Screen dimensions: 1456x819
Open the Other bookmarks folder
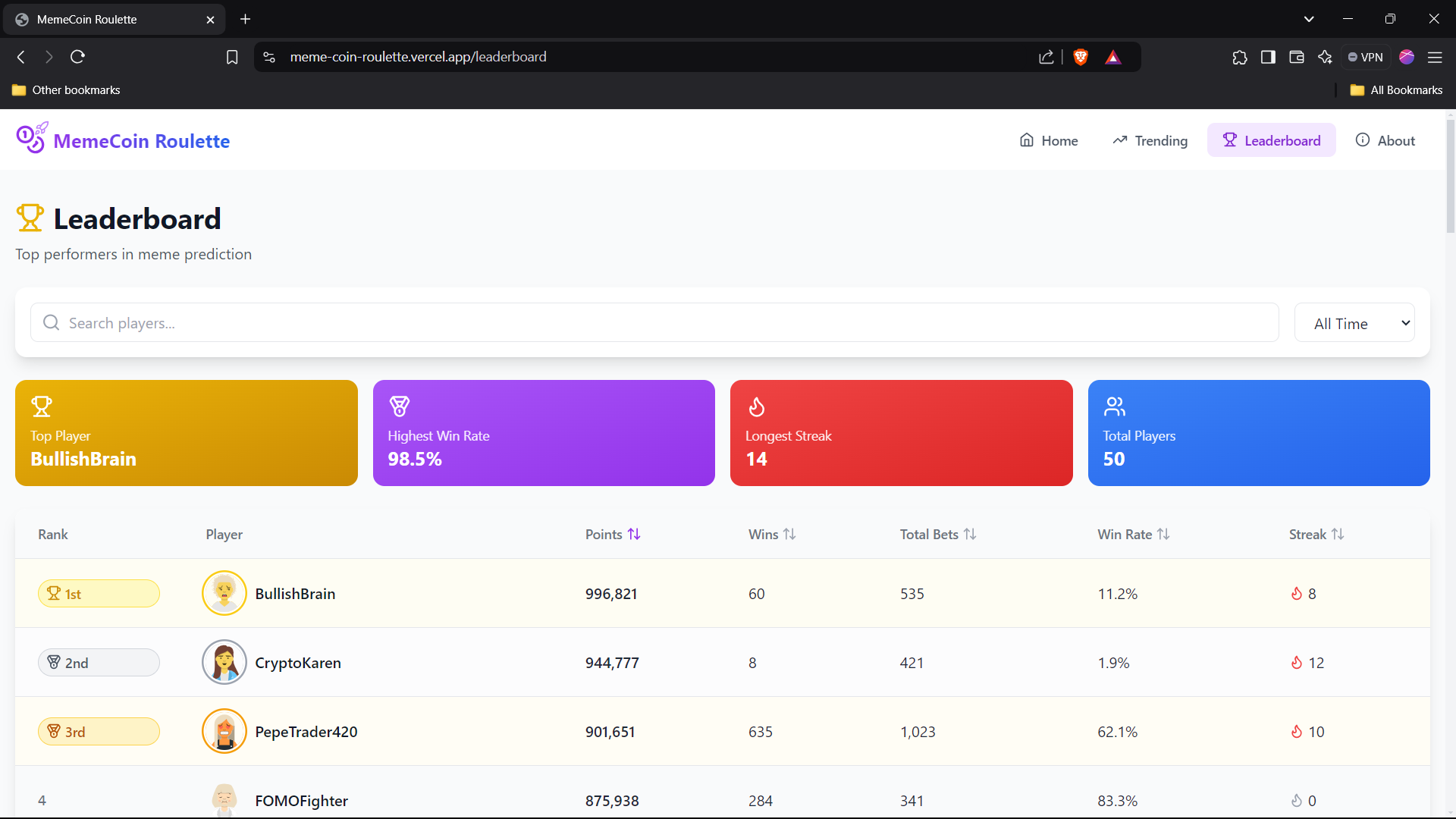tap(67, 89)
